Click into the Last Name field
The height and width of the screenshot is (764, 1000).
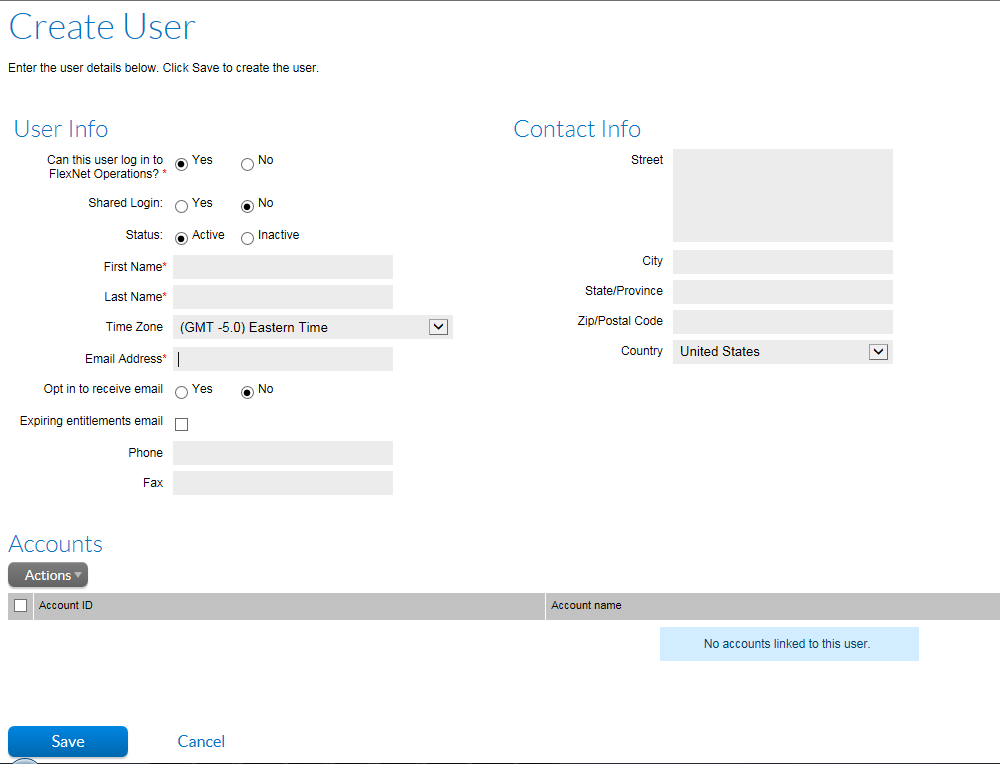click(x=283, y=297)
